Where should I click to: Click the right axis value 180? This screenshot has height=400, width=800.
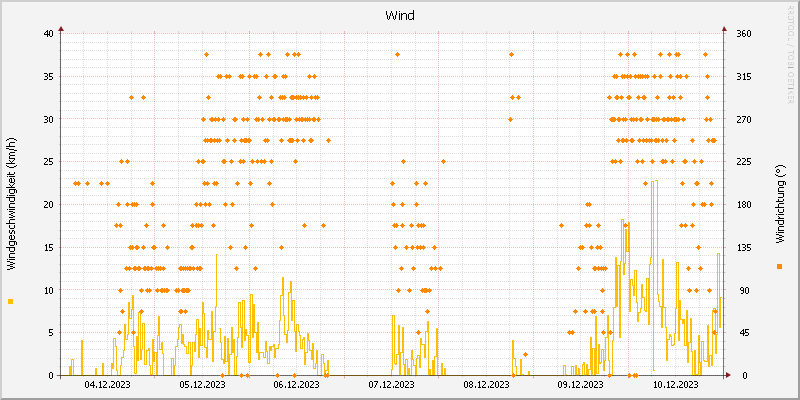[743, 205]
